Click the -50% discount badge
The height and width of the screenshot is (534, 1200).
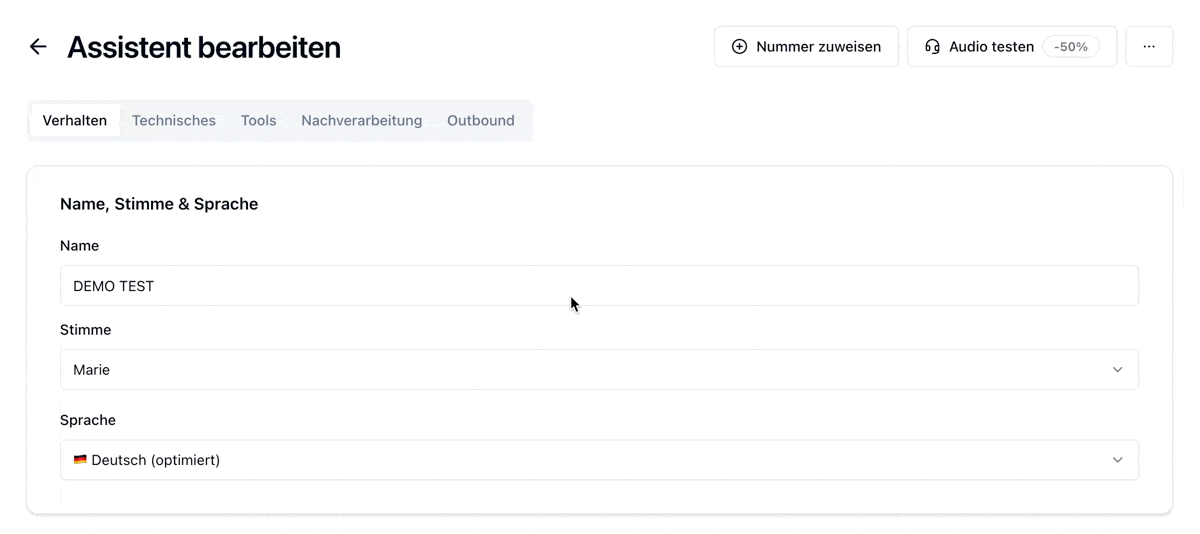point(1070,47)
